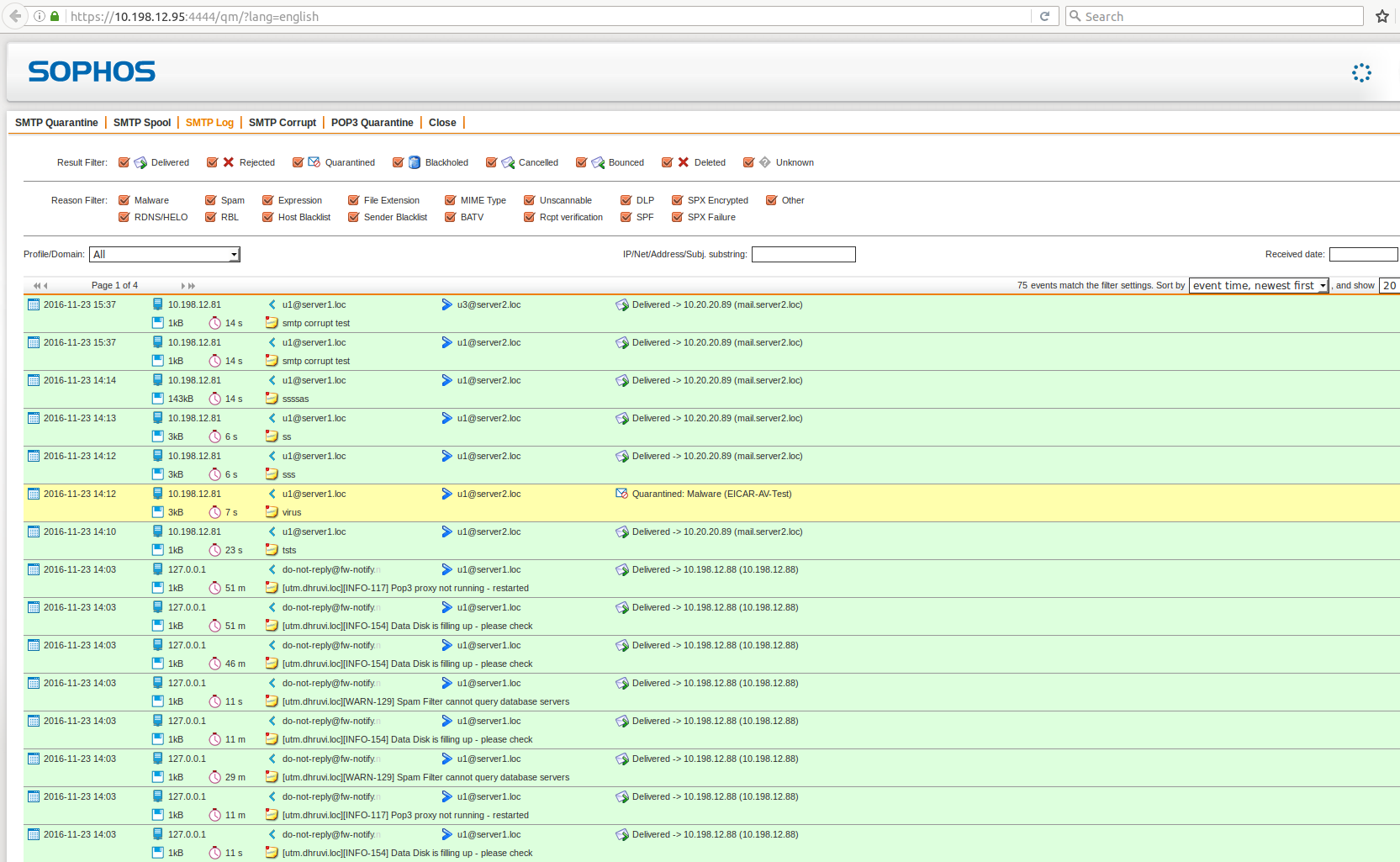Viewport: 1400px width, 862px height.
Task: Click the quarantined envelope icon in the malware row
Action: click(x=621, y=494)
